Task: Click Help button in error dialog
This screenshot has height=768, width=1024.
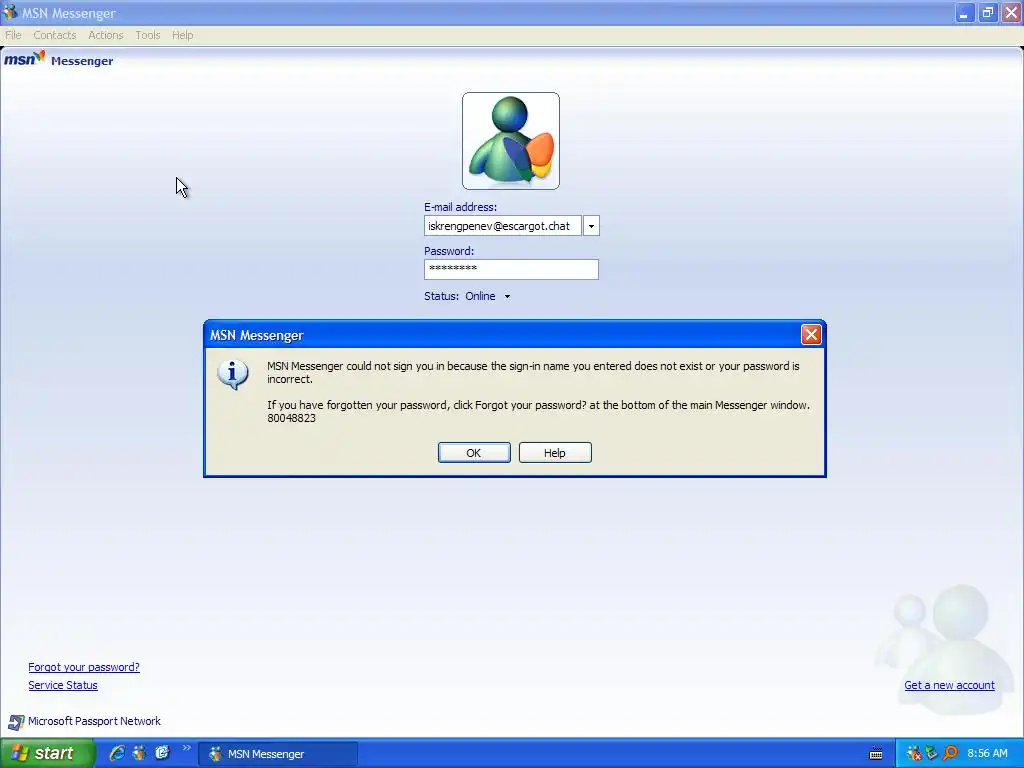Action: [x=555, y=453]
